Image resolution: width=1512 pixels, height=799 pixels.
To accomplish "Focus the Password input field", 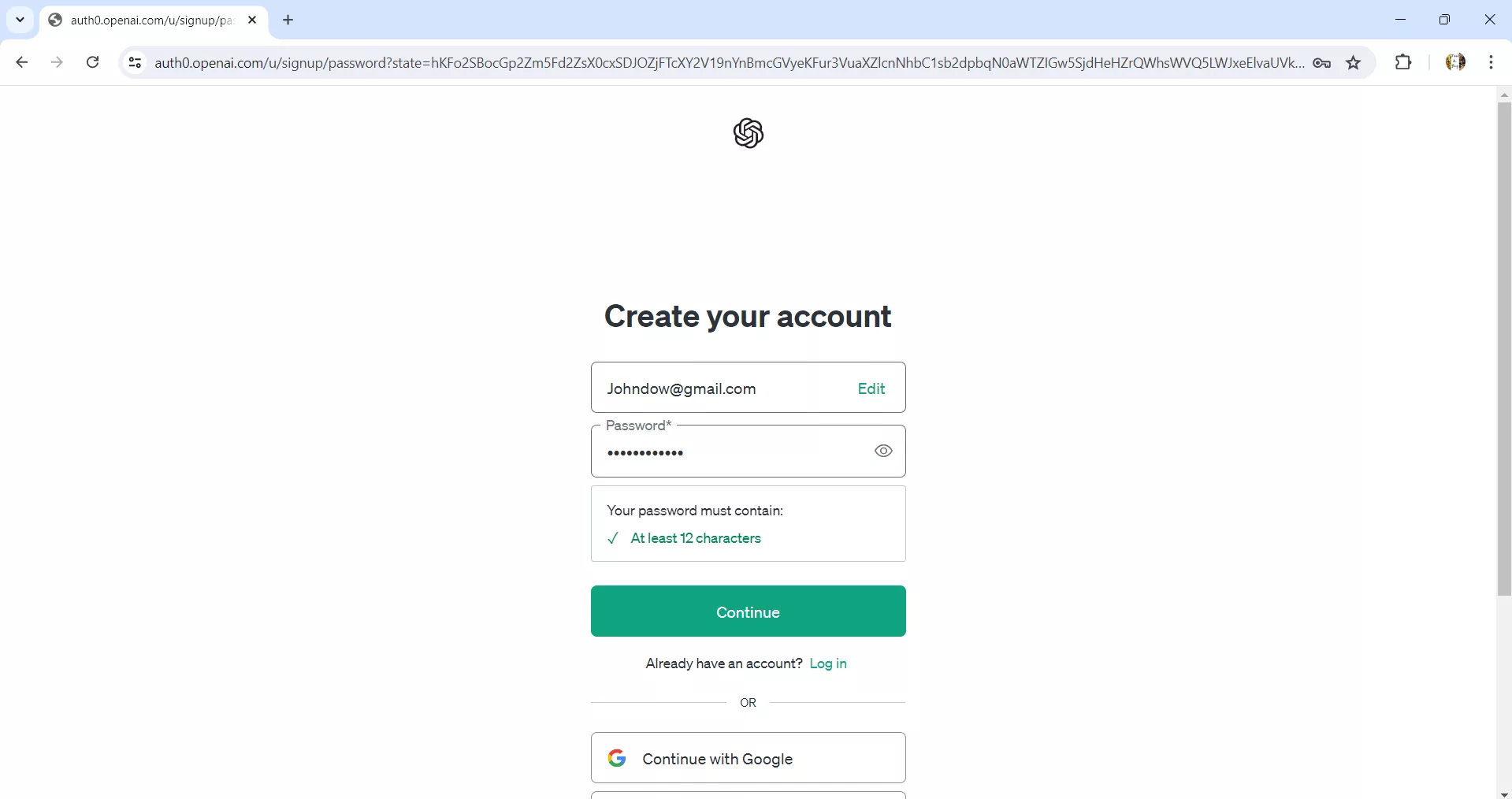I will [x=733, y=452].
